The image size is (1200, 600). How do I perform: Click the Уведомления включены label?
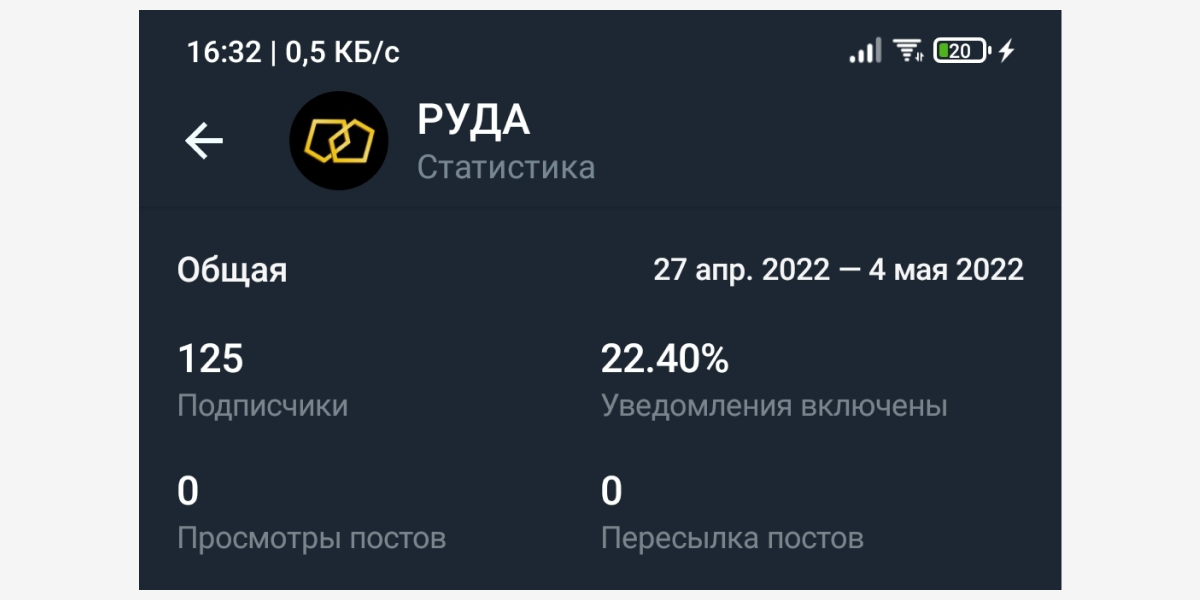(773, 405)
